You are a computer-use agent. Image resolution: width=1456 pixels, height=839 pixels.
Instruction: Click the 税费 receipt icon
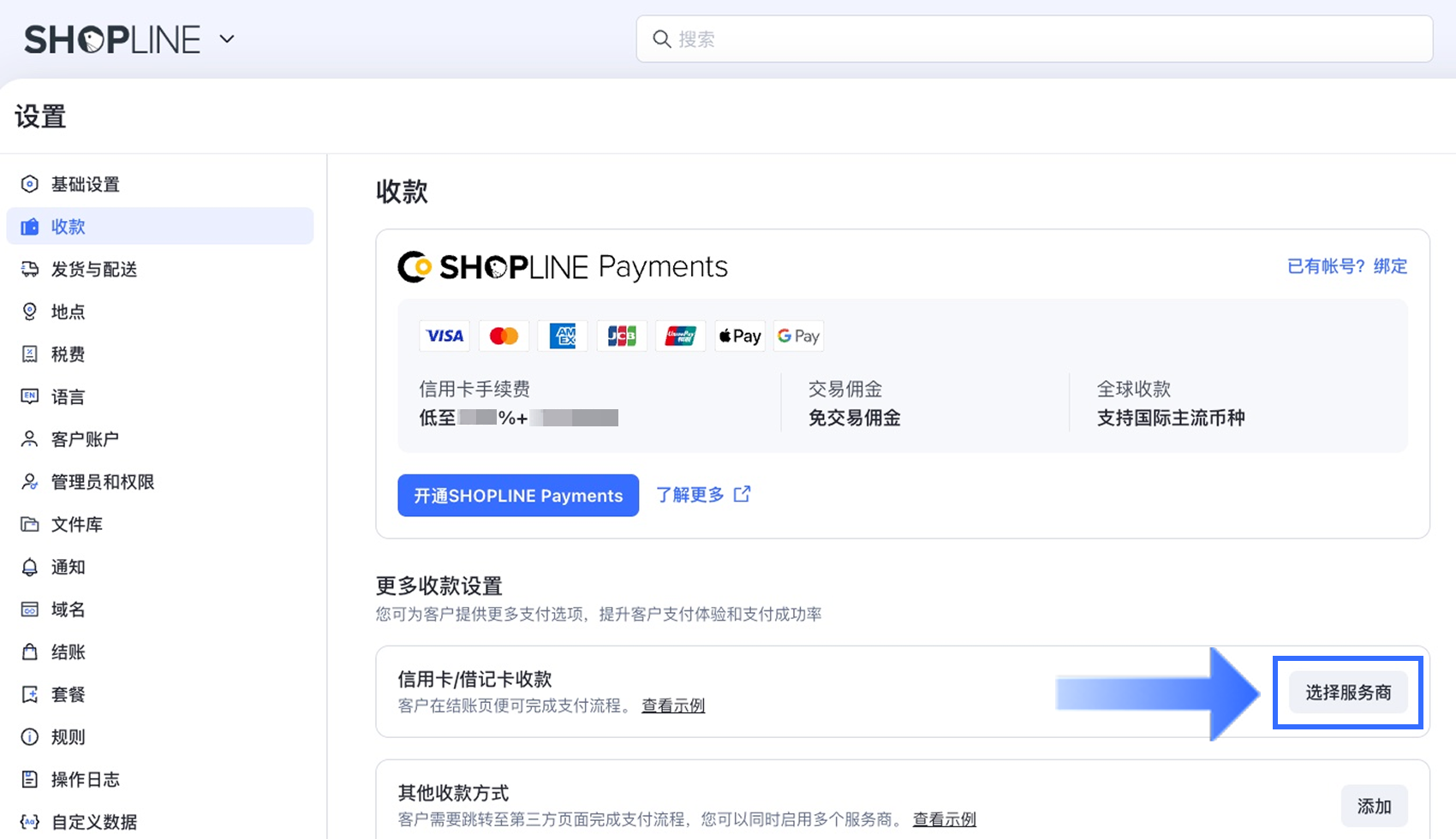point(30,354)
